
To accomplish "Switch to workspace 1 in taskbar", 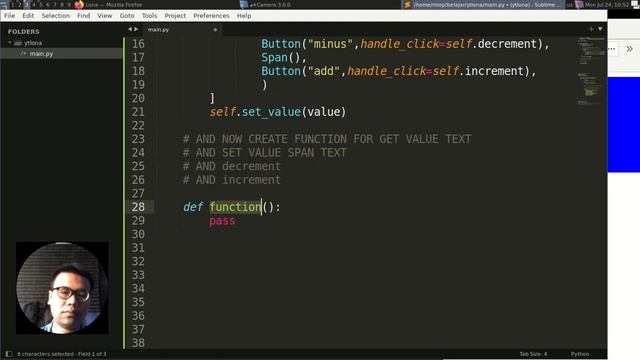I will click(12, 4).
